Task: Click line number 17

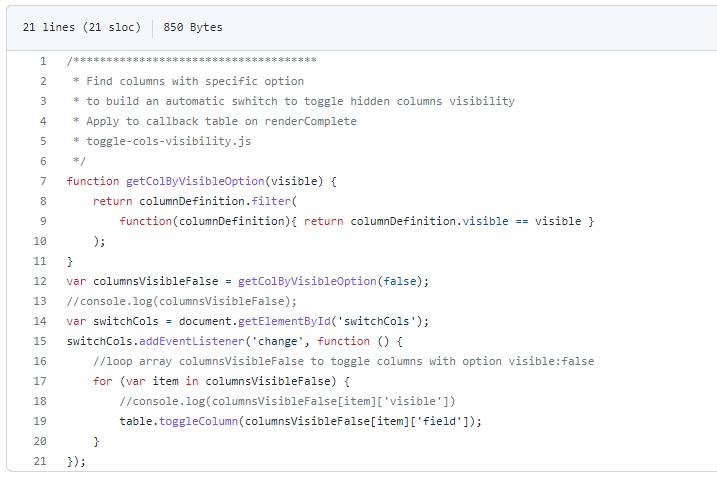Action: click(40, 381)
